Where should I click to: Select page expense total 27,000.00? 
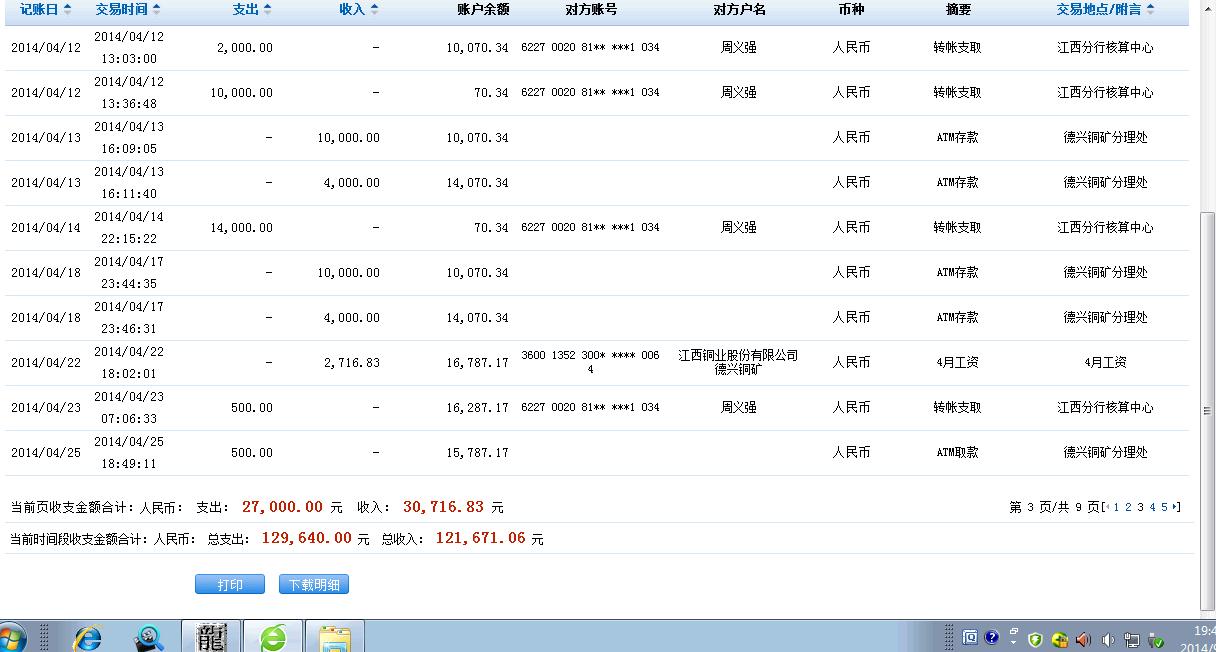tap(282, 507)
